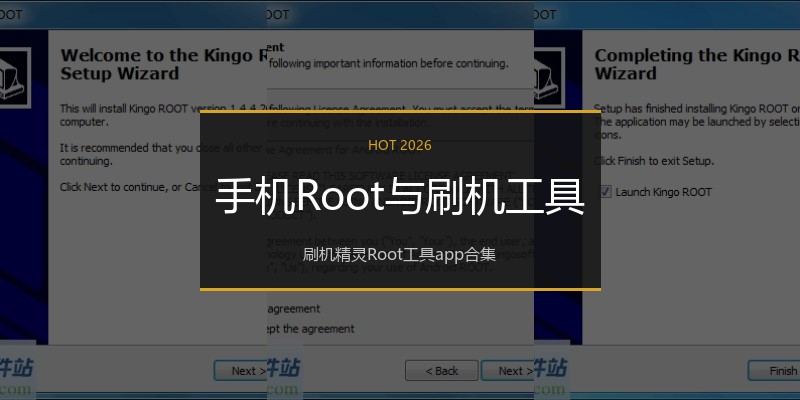This screenshot has width=800, height=400.
Task: Click the banner title 手机Root与刷机工具
Action: [x=400, y=197]
